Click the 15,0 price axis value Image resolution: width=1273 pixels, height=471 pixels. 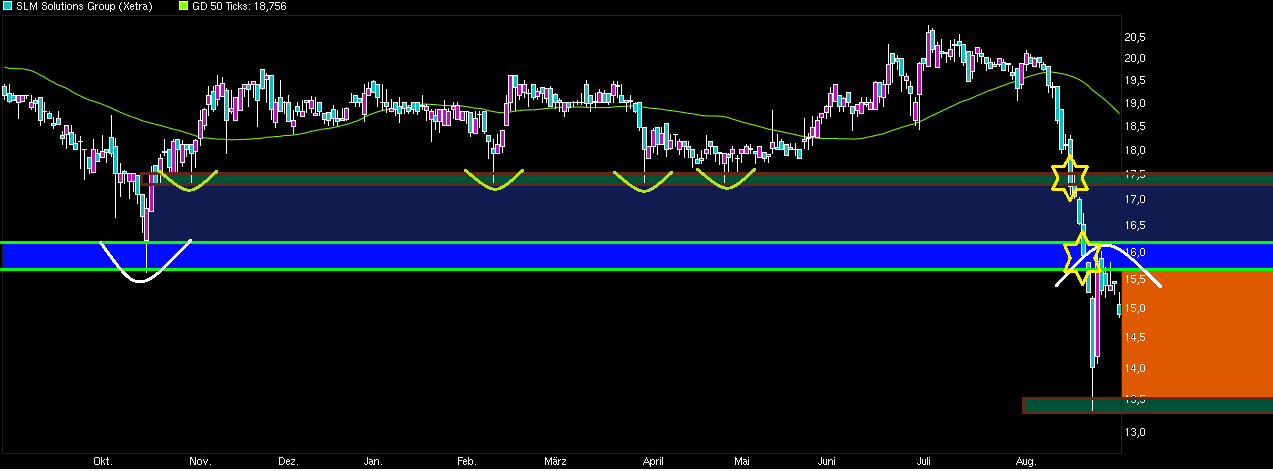click(x=1135, y=309)
